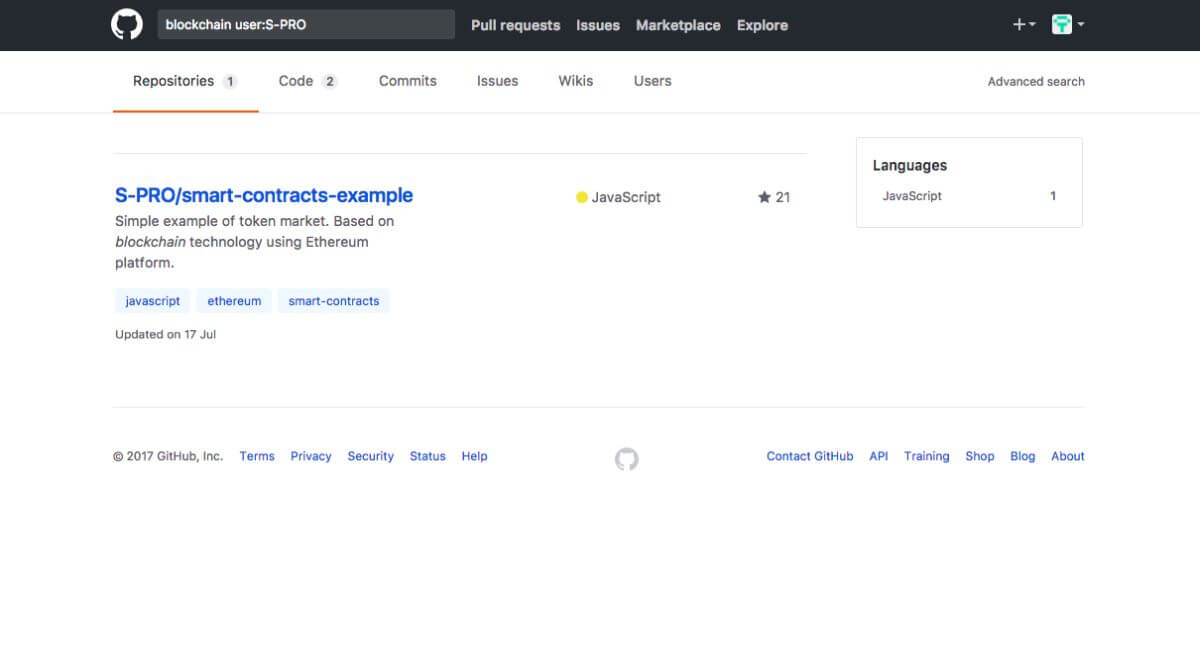Click the yellow JavaScript language dot

[x=581, y=197]
